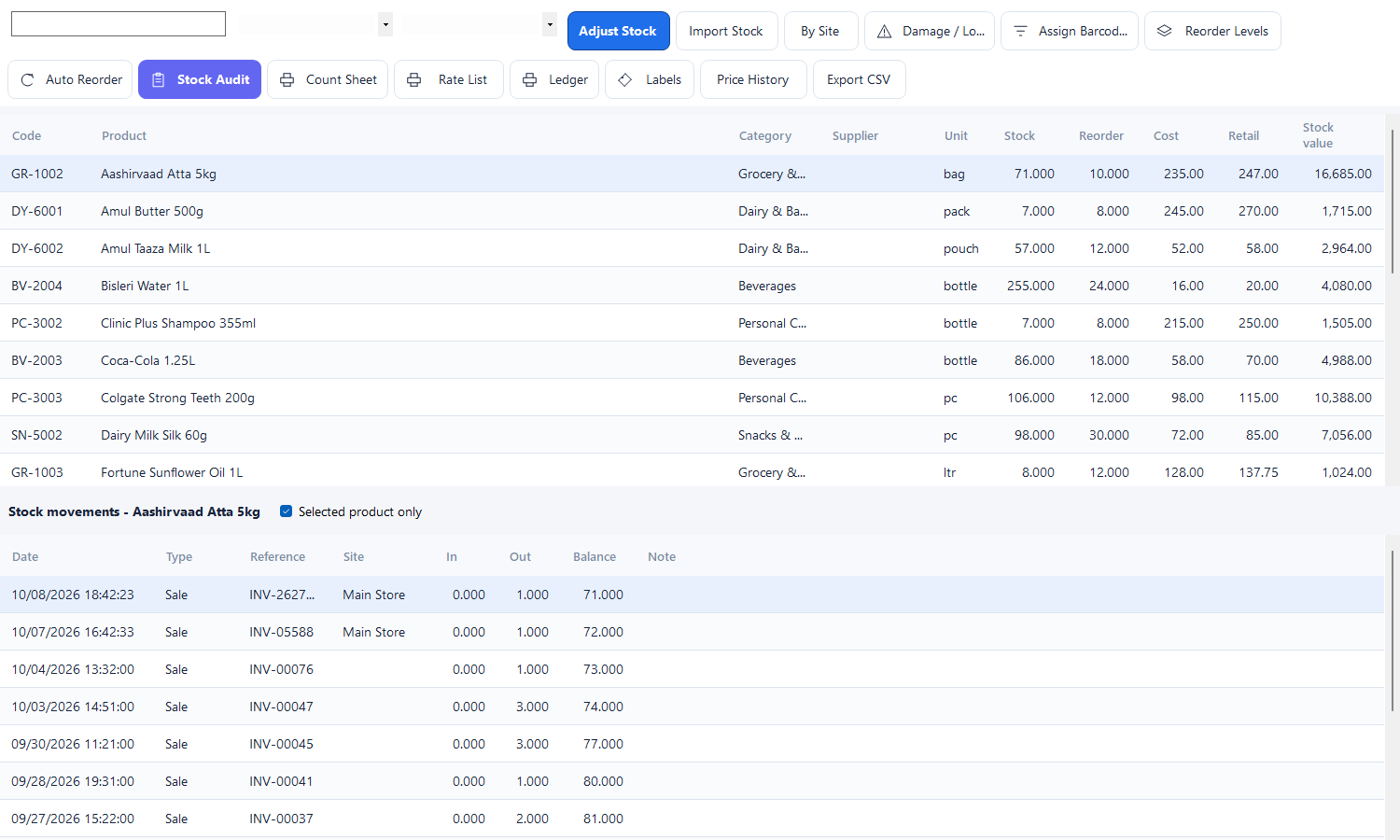Export the list with Export CSV
This screenshot has height=840, width=1400.
(x=859, y=79)
